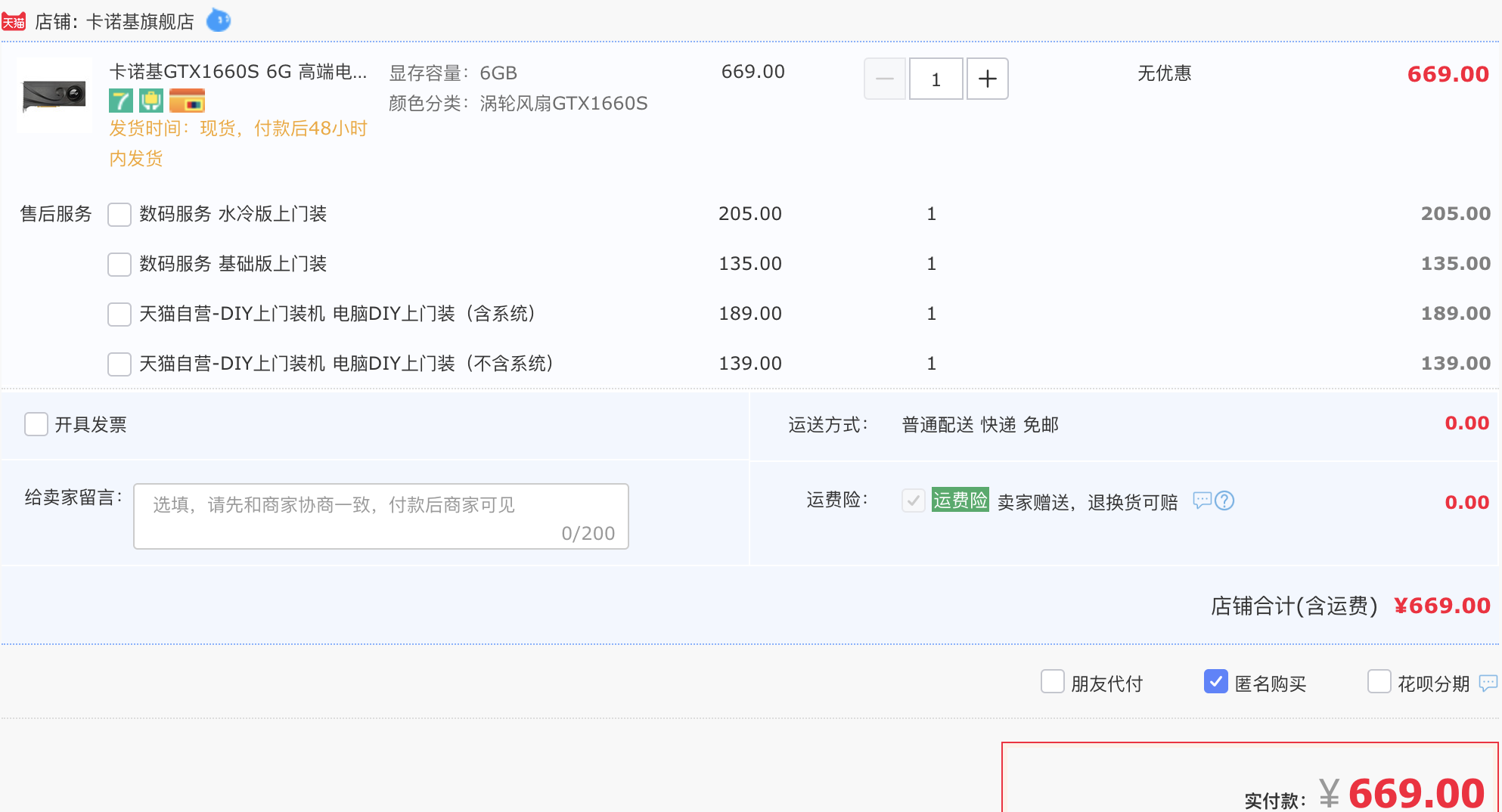The image size is (1502, 812).
Task: Click the Tmall logo icon beside the store name
Action: (14, 22)
